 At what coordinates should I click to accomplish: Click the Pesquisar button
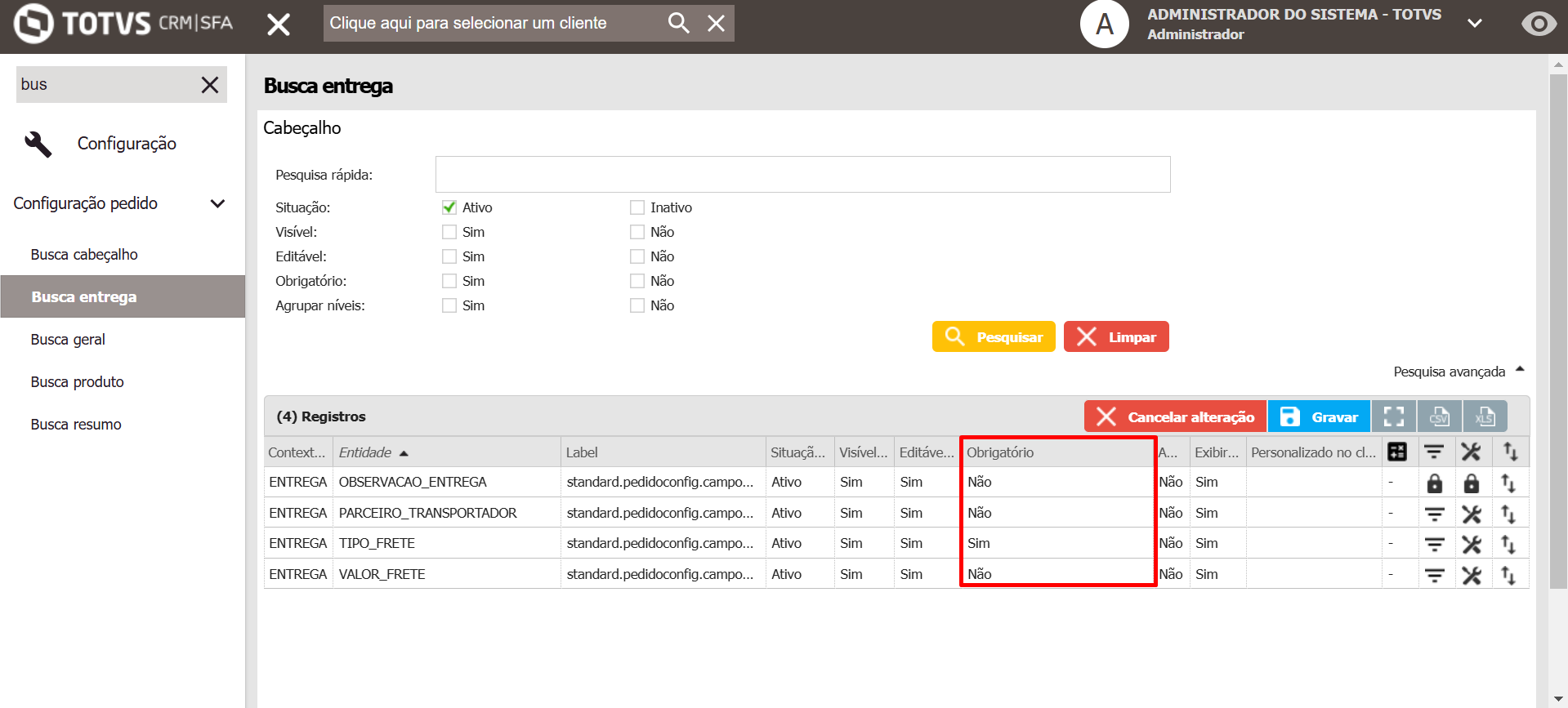(x=994, y=336)
